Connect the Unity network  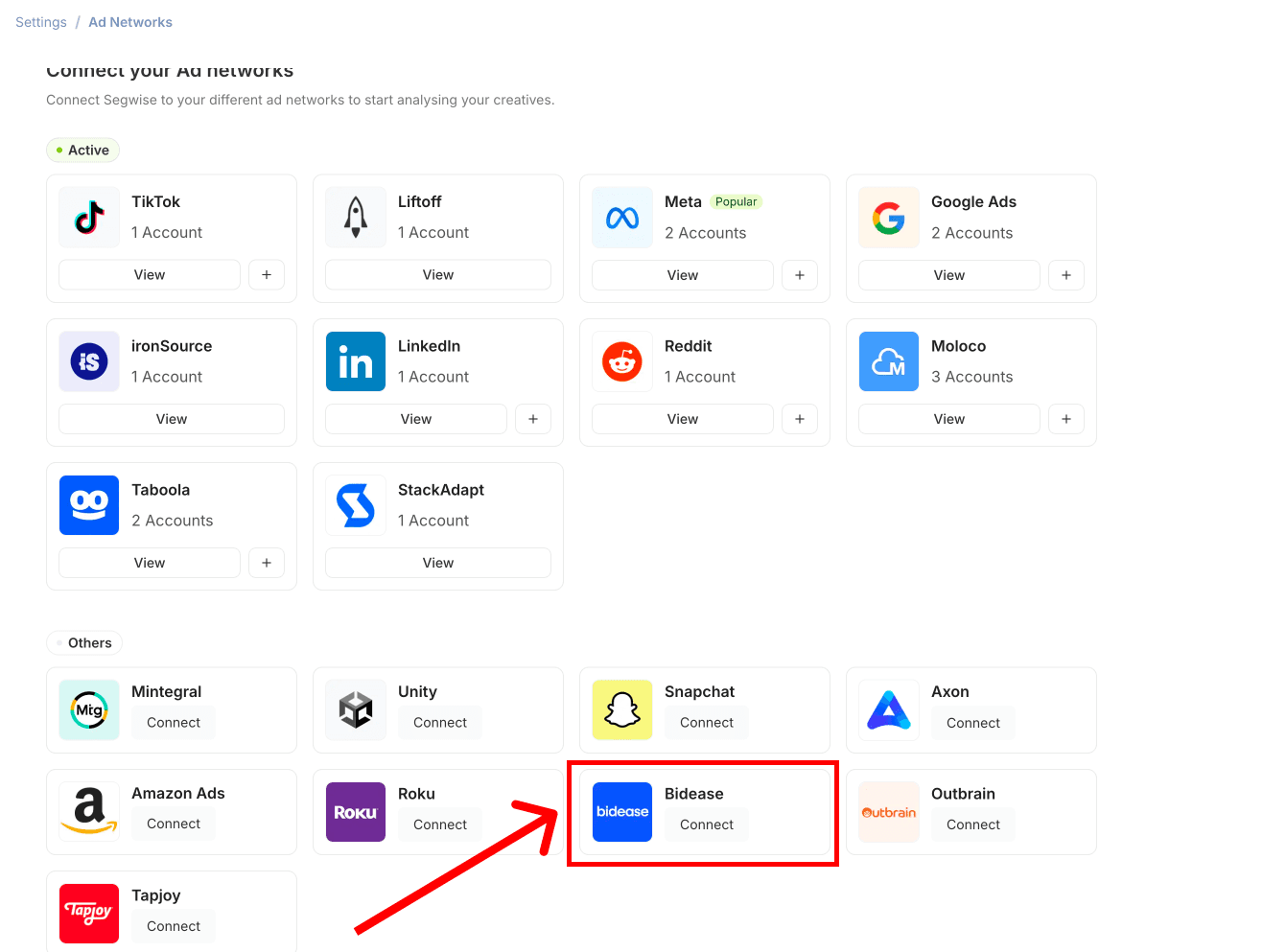pyautogui.click(x=440, y=723)
